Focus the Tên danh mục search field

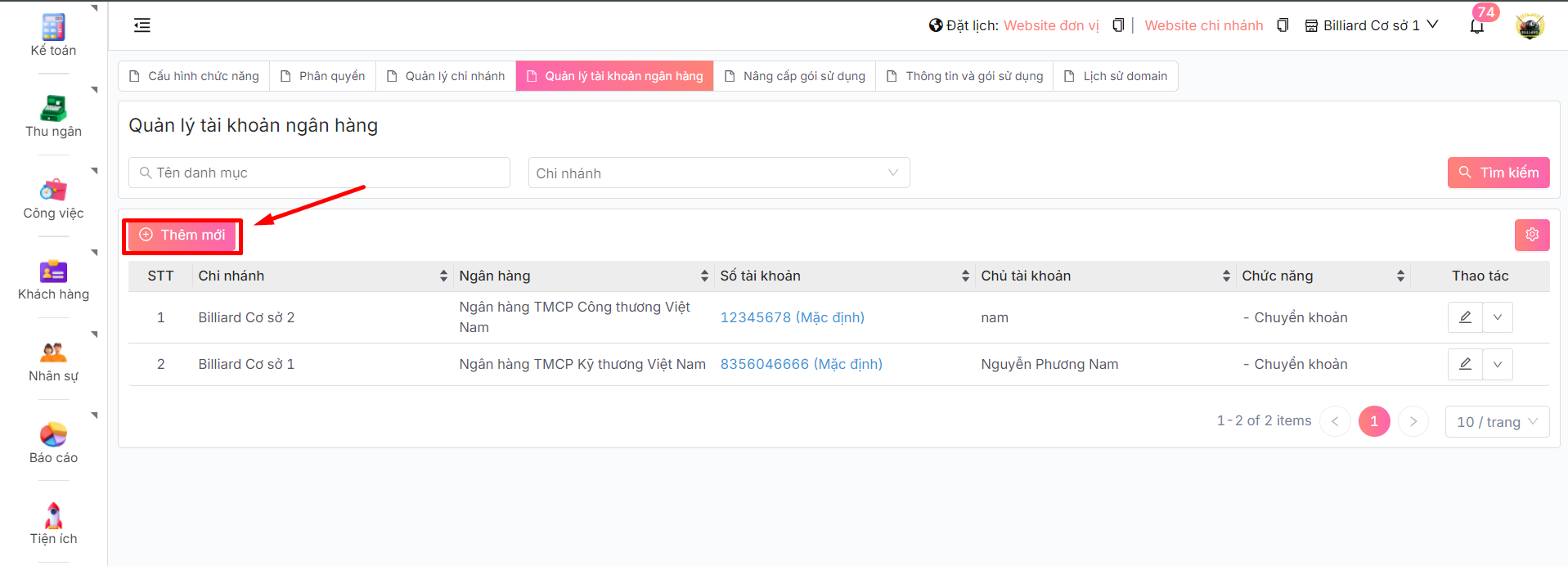coord(319,173)
